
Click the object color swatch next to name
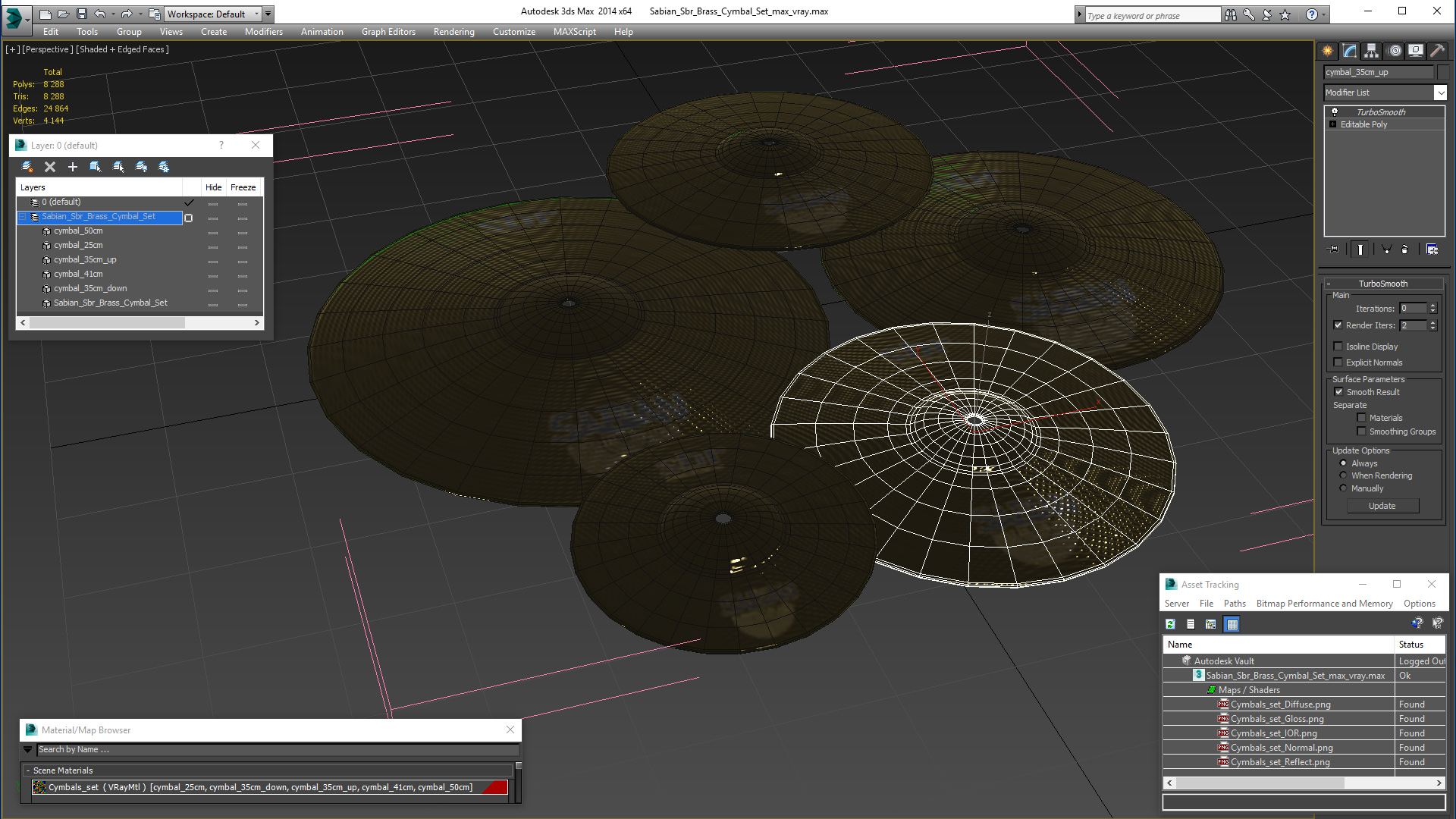pos(1442,72)
